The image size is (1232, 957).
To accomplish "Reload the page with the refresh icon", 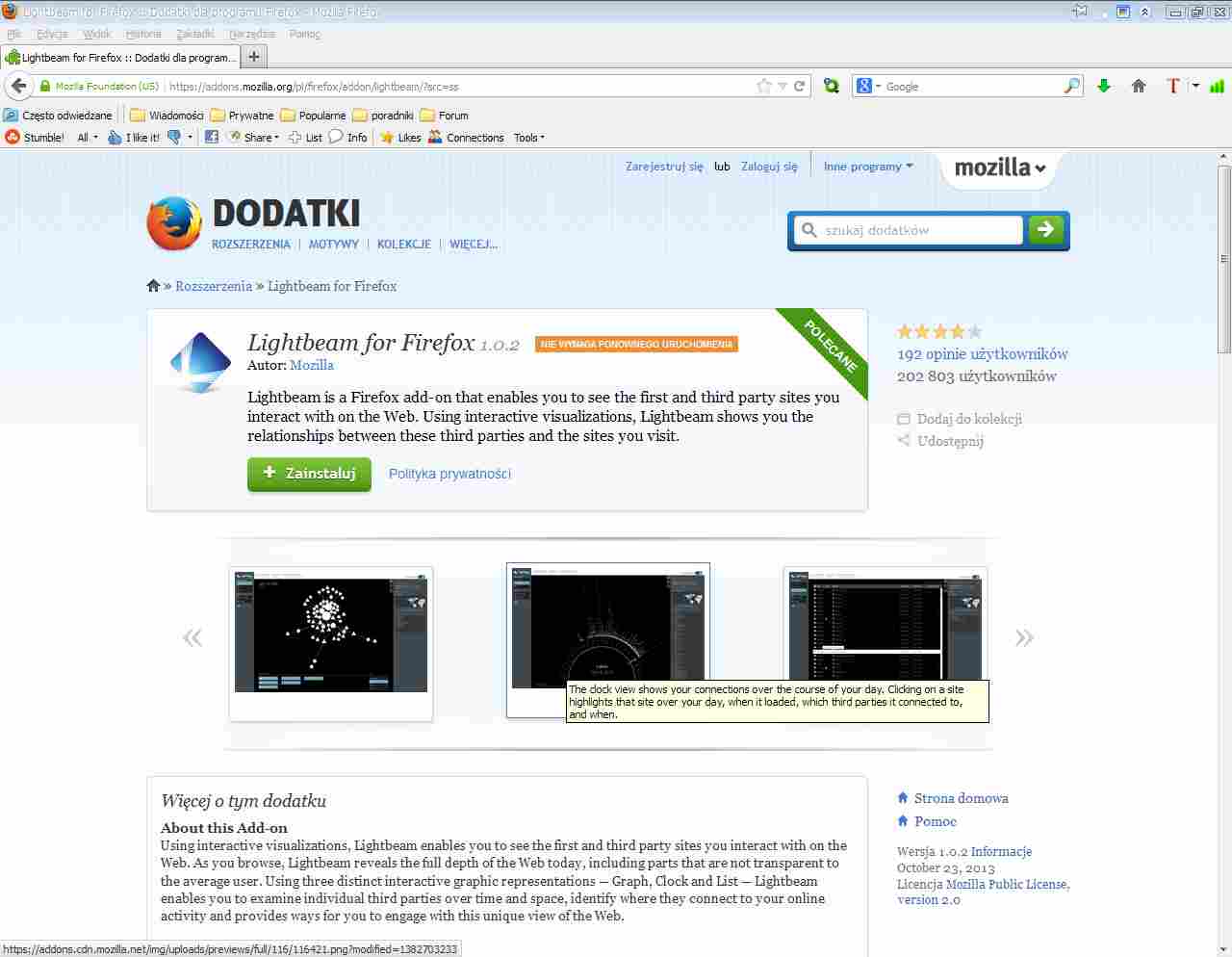I will (799, 86).
